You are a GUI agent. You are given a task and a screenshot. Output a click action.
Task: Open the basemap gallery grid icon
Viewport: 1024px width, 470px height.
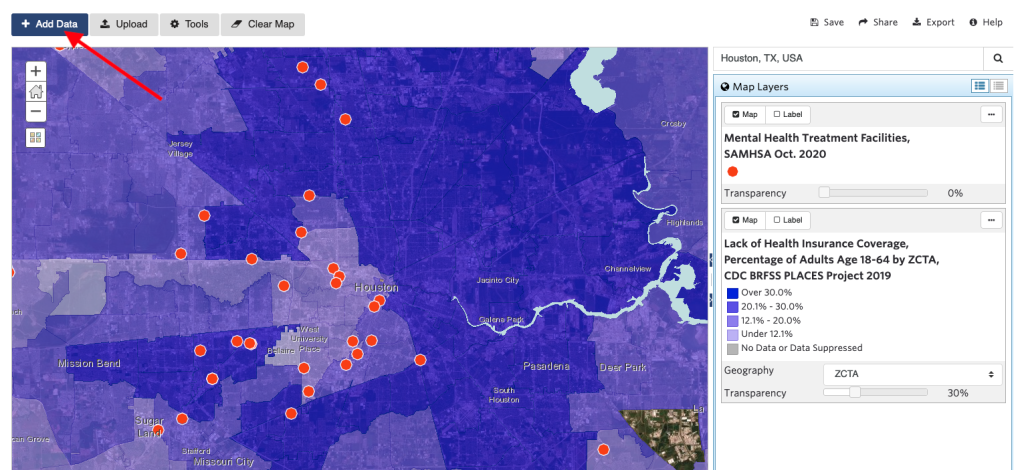click(x=36, y=138)
